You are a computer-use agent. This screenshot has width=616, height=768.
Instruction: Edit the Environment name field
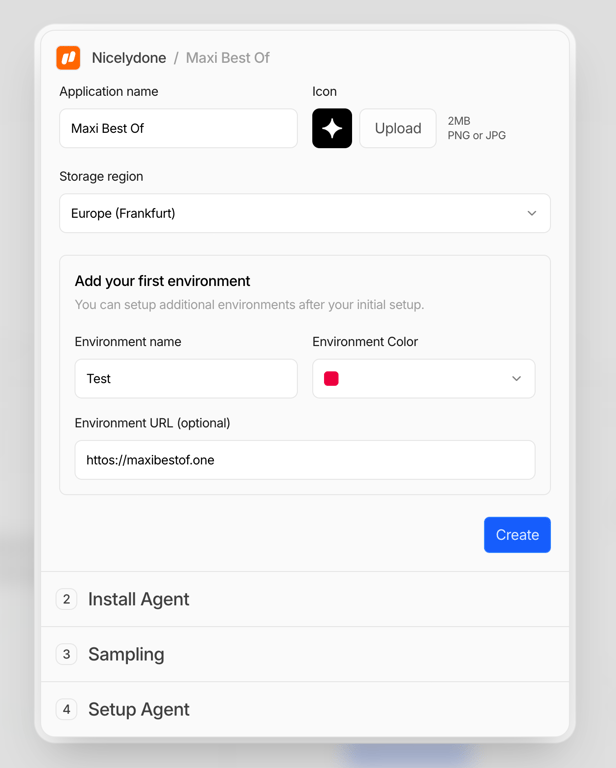pyautogui.click(x=186, y=379)
